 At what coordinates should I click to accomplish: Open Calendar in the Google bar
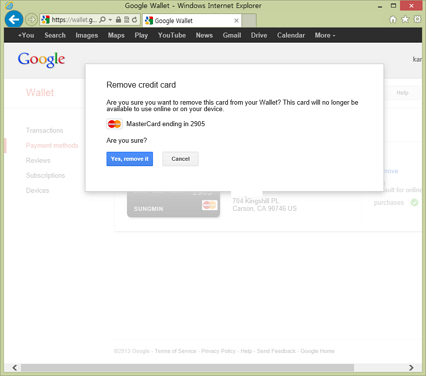pos(291,35)
